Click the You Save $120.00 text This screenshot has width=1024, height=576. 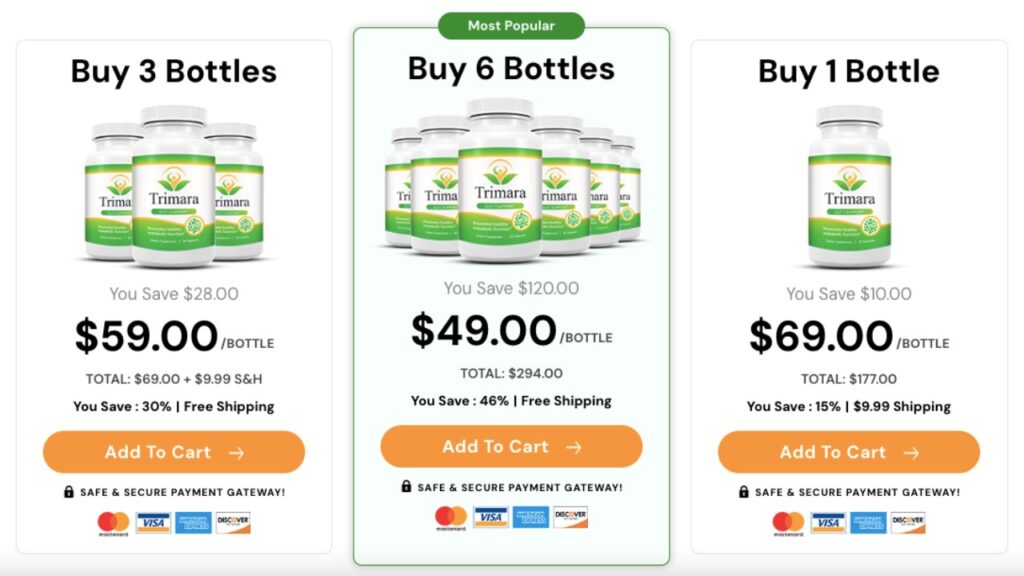[512, 288]
